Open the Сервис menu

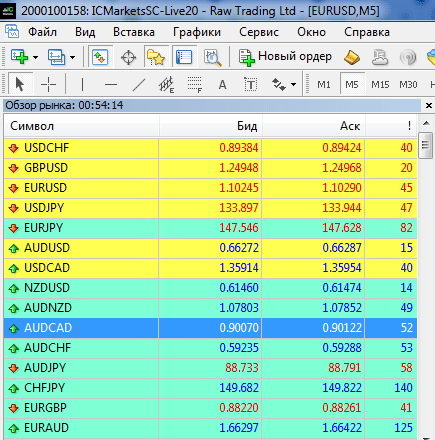(259, 32)
